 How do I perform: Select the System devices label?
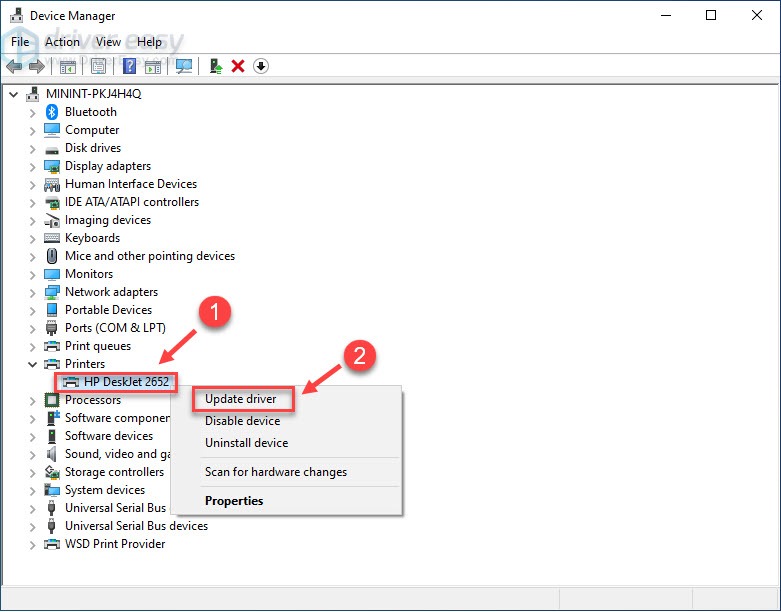point(105,490)
